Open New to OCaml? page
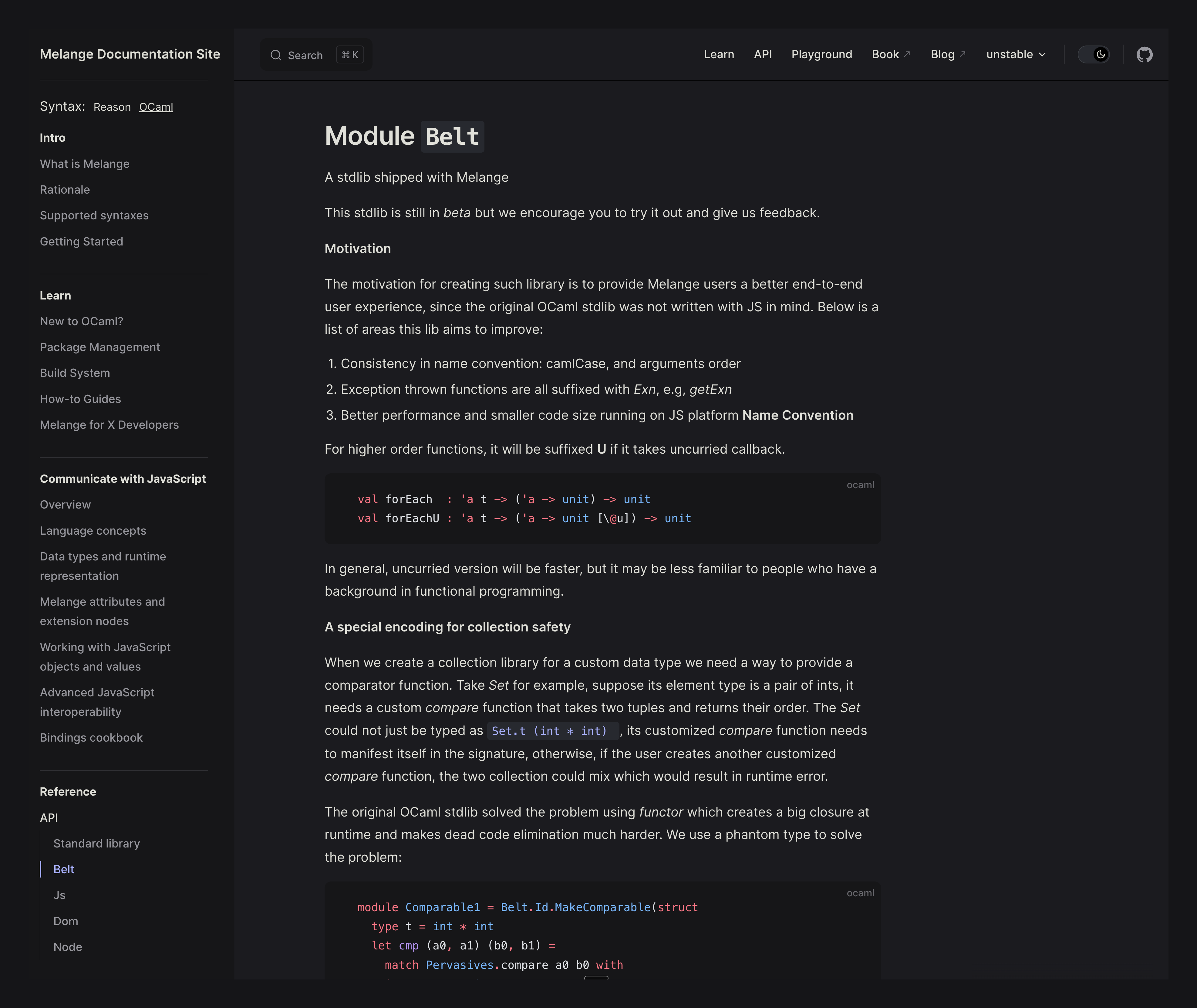Screen dimensions: 1197x1008 81,322
